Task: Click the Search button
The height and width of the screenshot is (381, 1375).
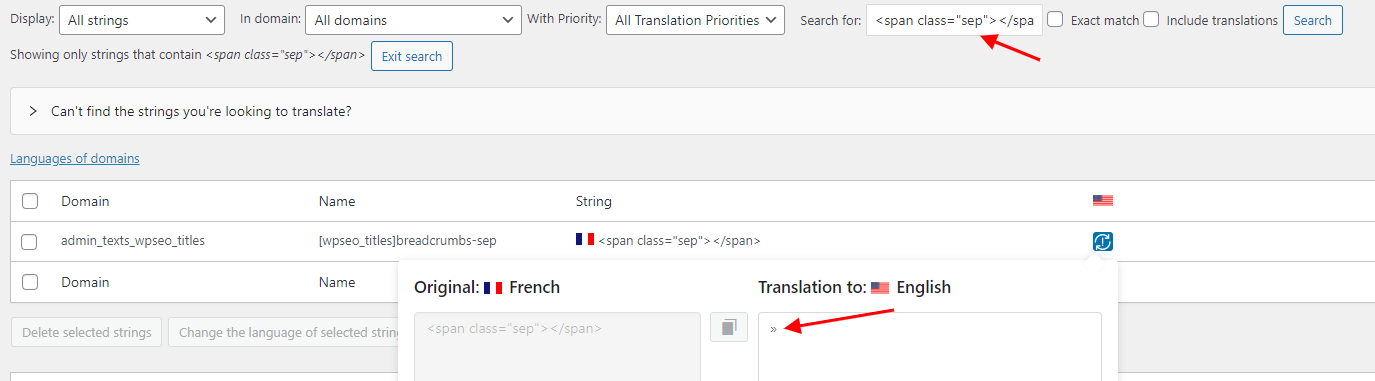Action: [1312, 20]
